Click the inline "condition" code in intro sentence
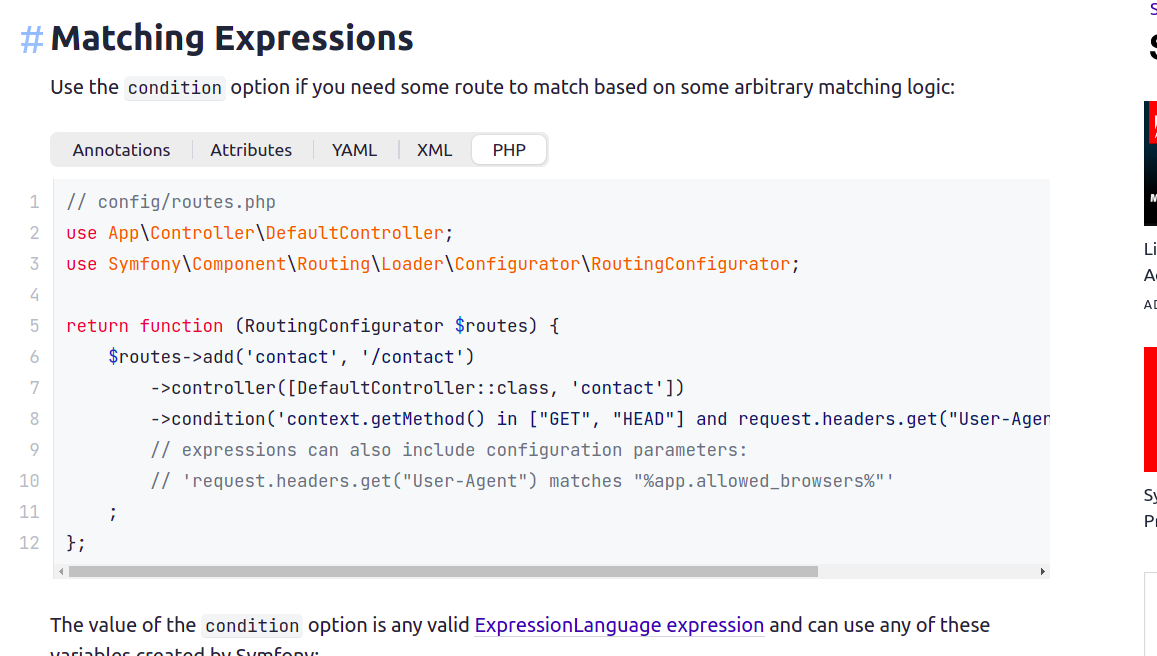This screenshot has width=1157, height=656. [x=174, y=88]
